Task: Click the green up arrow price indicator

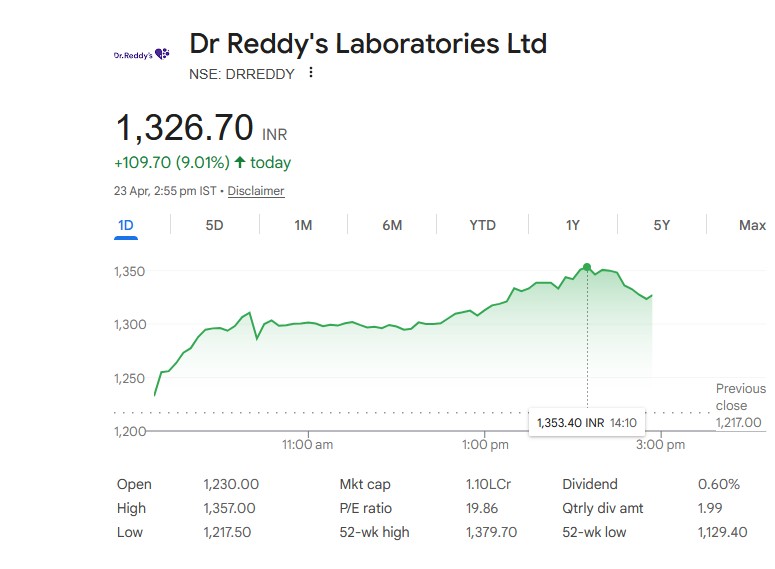Action: pos(240,162)
